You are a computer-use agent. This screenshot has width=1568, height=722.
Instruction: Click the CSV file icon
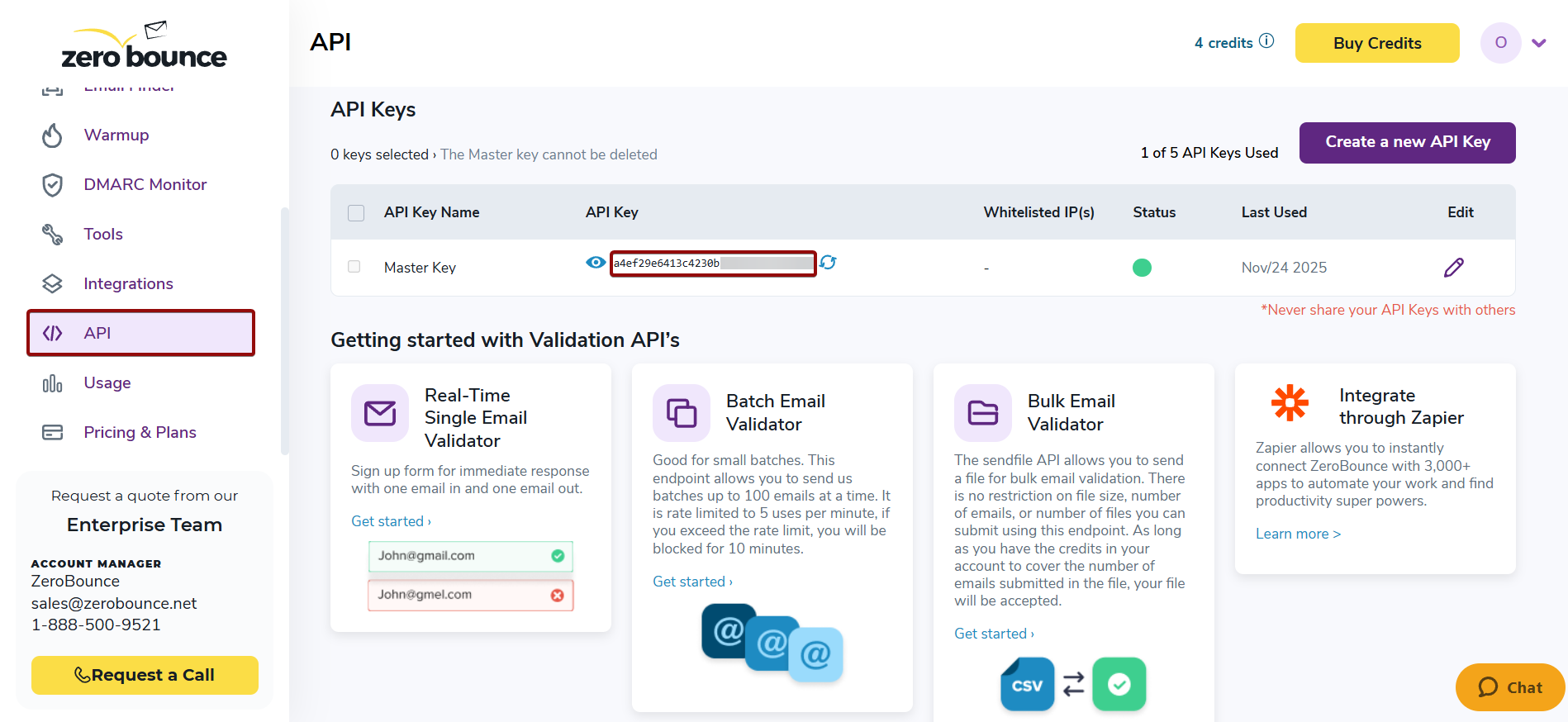coord(1027,684)
